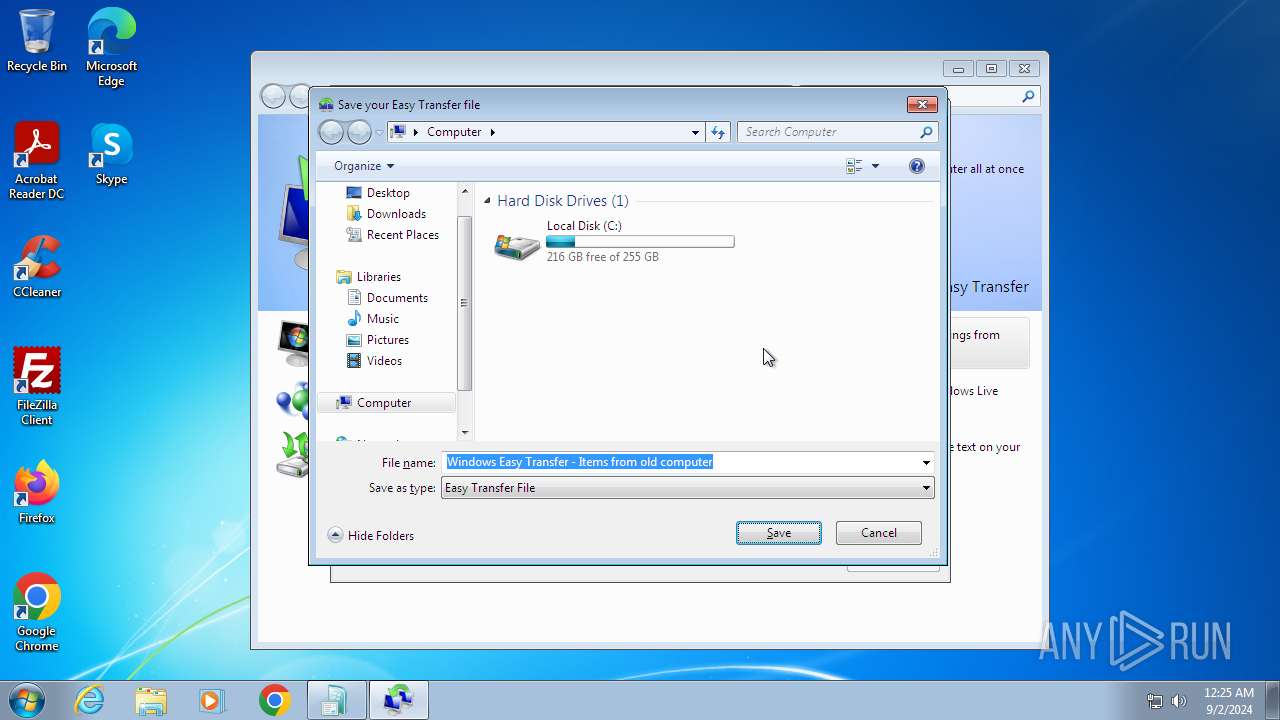
Task: Click the Cancel button
Action: (879, 533)
